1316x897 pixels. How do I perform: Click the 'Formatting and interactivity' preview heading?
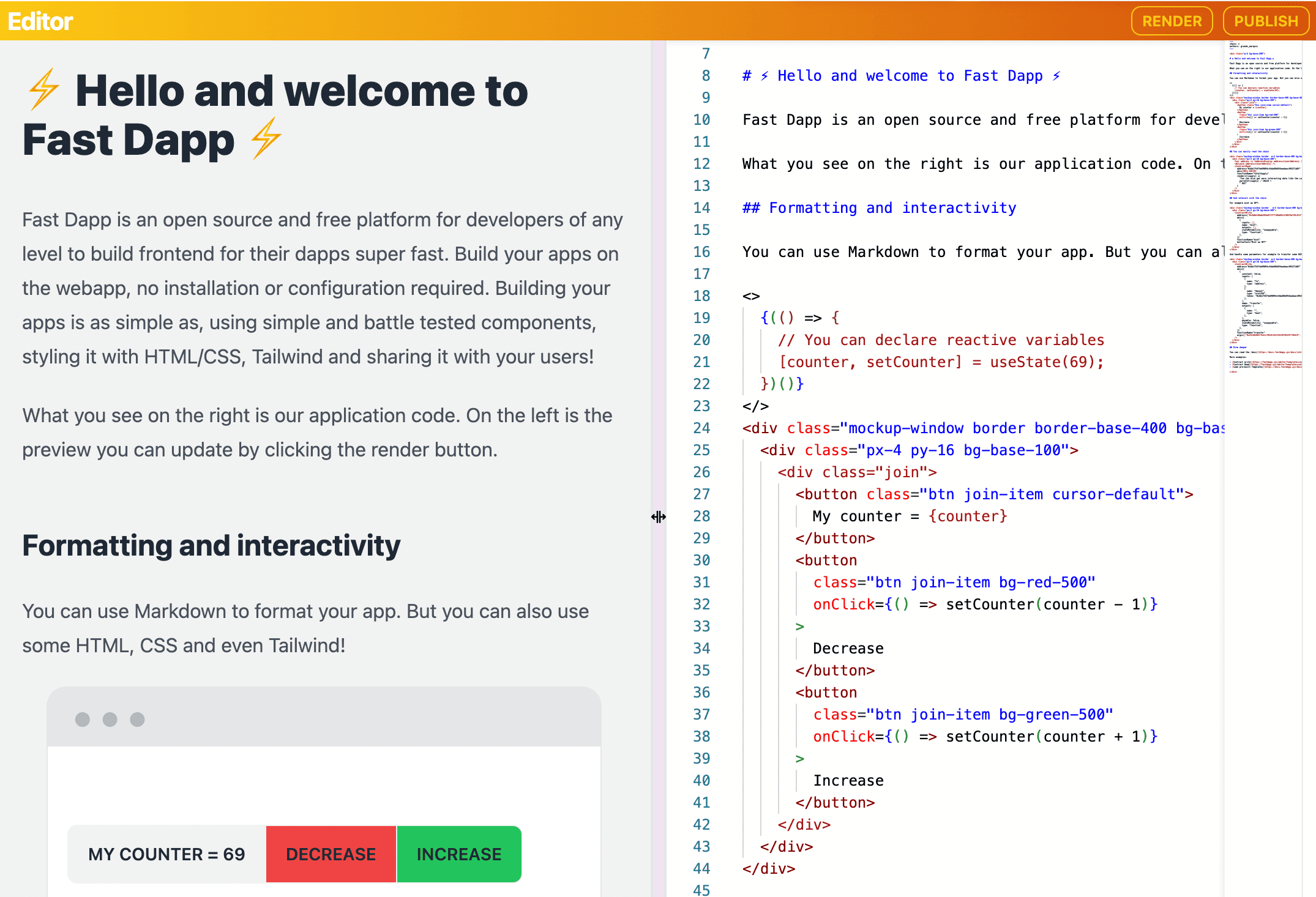coord(211,546)
